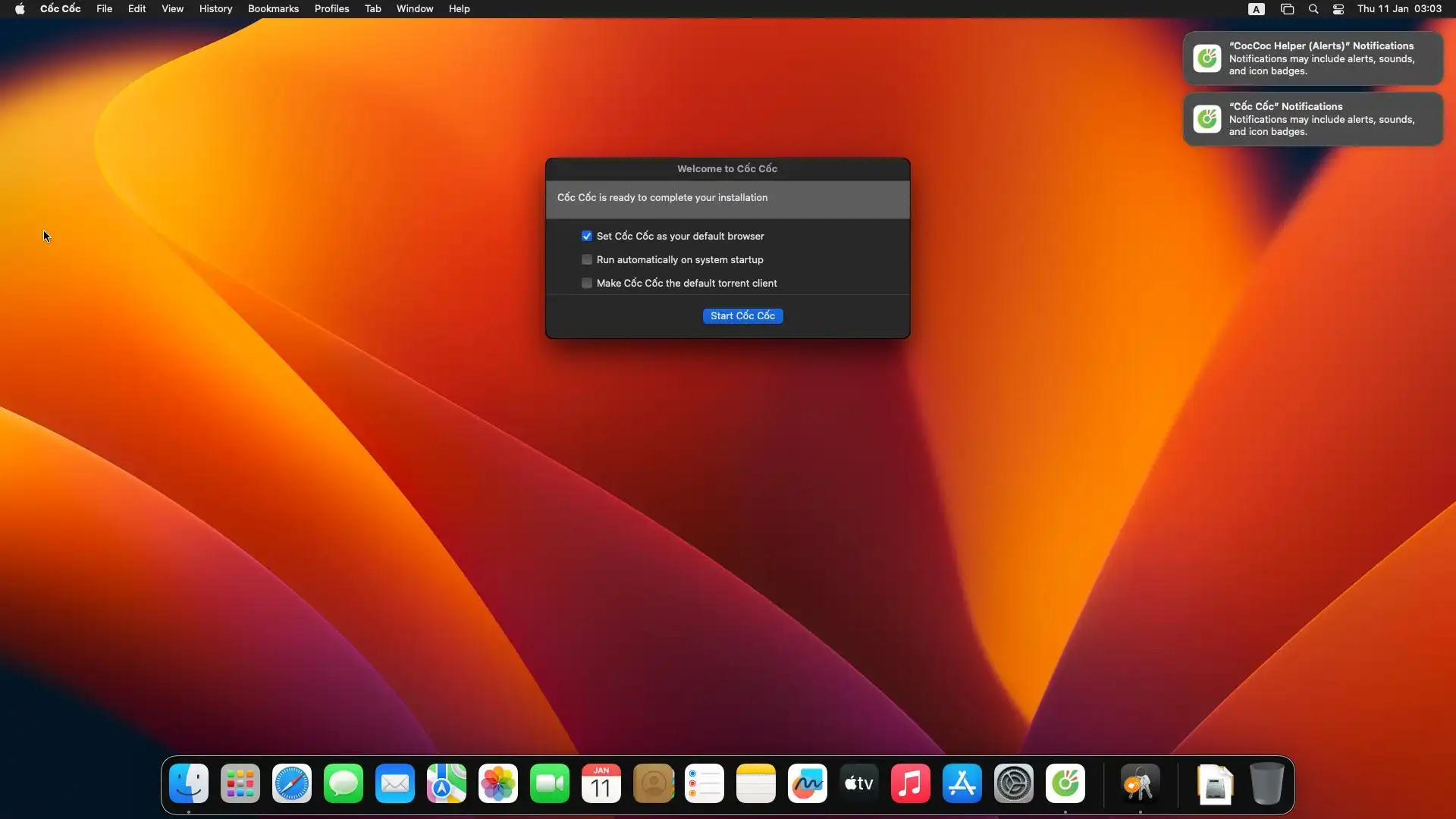Click the Start Cốc Cốc button
Viewport: 1456px width, 819px height.
point(742,315)
